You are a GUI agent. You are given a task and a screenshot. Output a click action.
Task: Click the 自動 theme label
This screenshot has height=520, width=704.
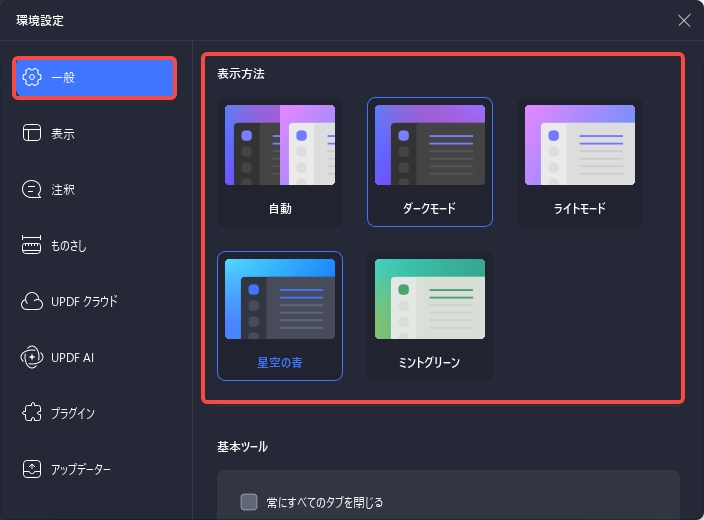click(x=280, y=208)
